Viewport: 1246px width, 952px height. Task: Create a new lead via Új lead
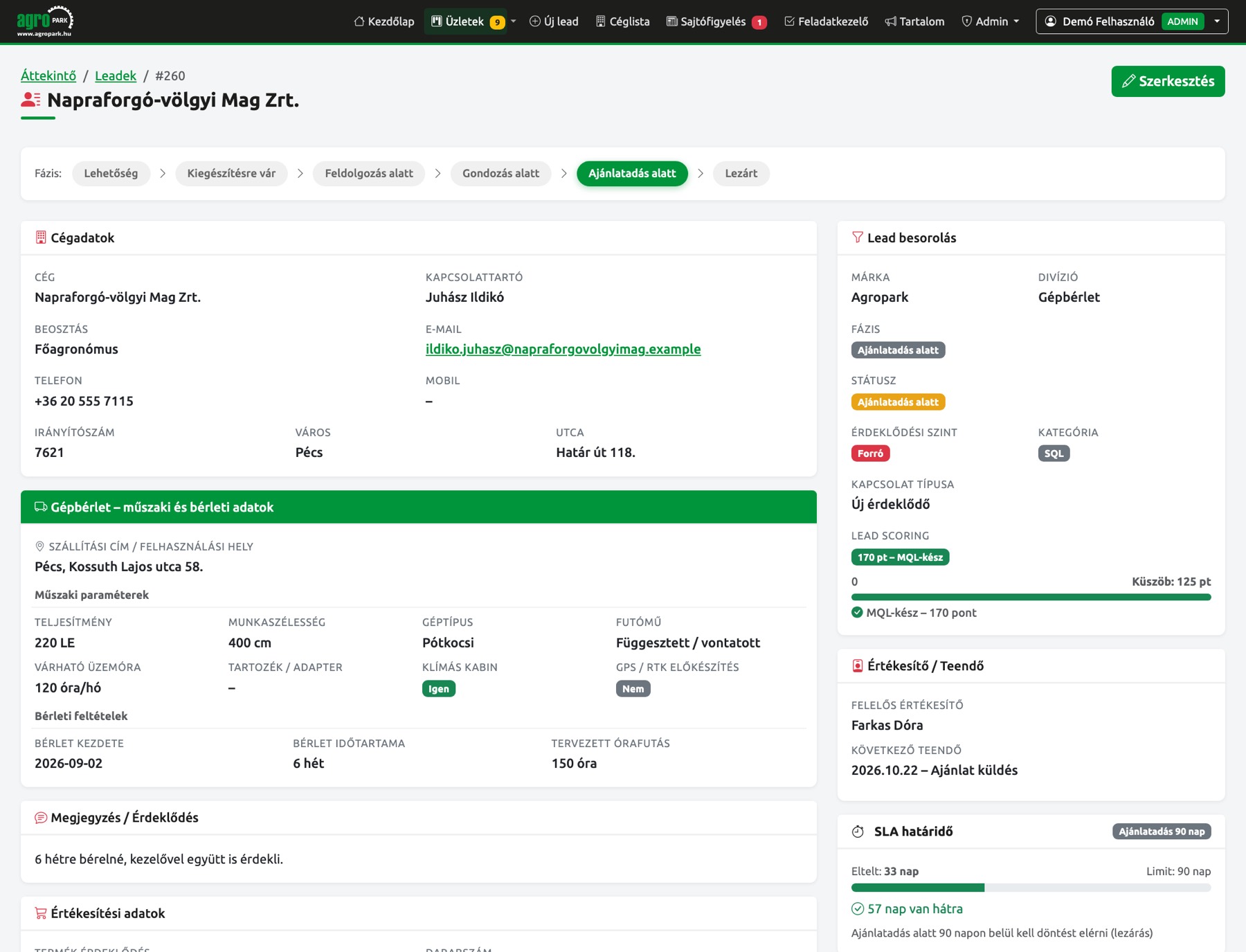554,21
